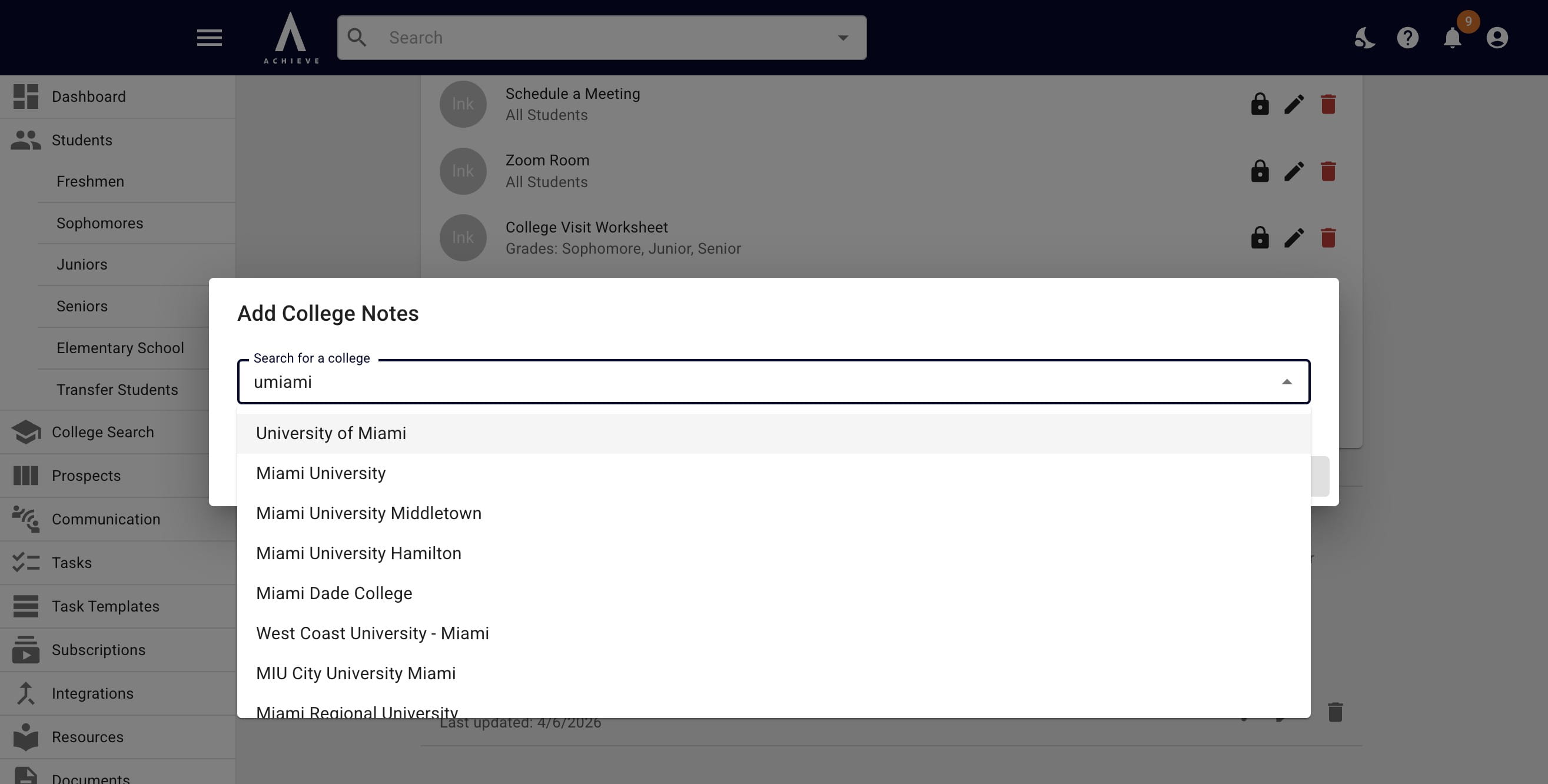Edit the College Visit Worksheet link
The height and width of the screenshot is (784, 1548).
(1294, 238)
